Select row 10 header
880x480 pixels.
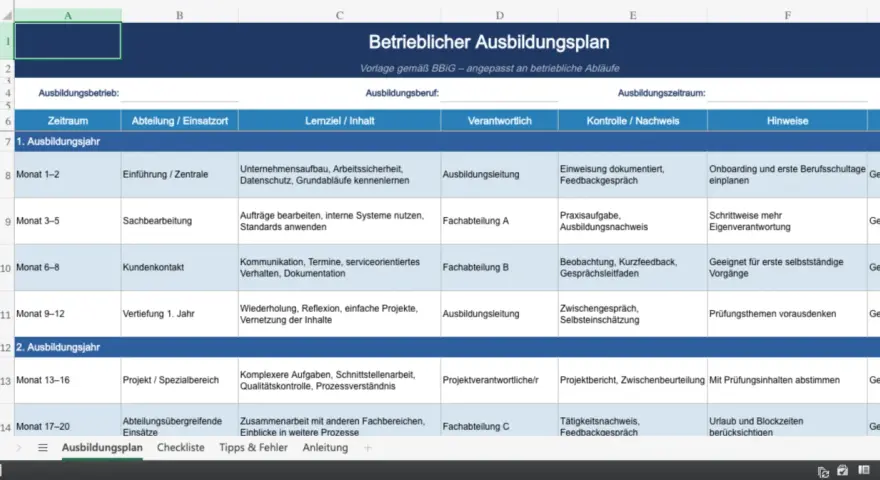pos(7,268)
